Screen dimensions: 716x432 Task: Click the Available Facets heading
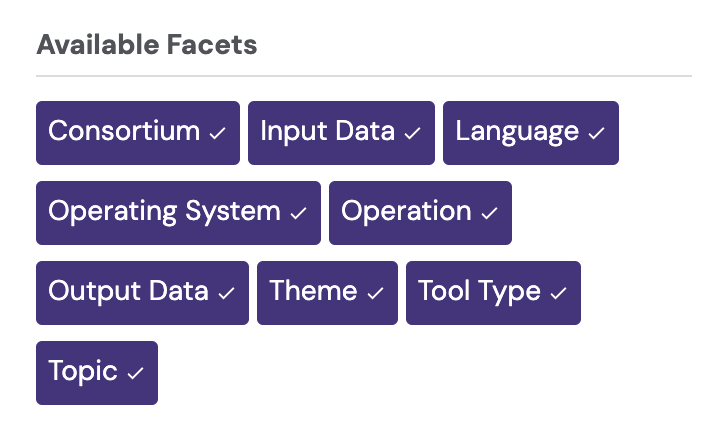(147, 45)
